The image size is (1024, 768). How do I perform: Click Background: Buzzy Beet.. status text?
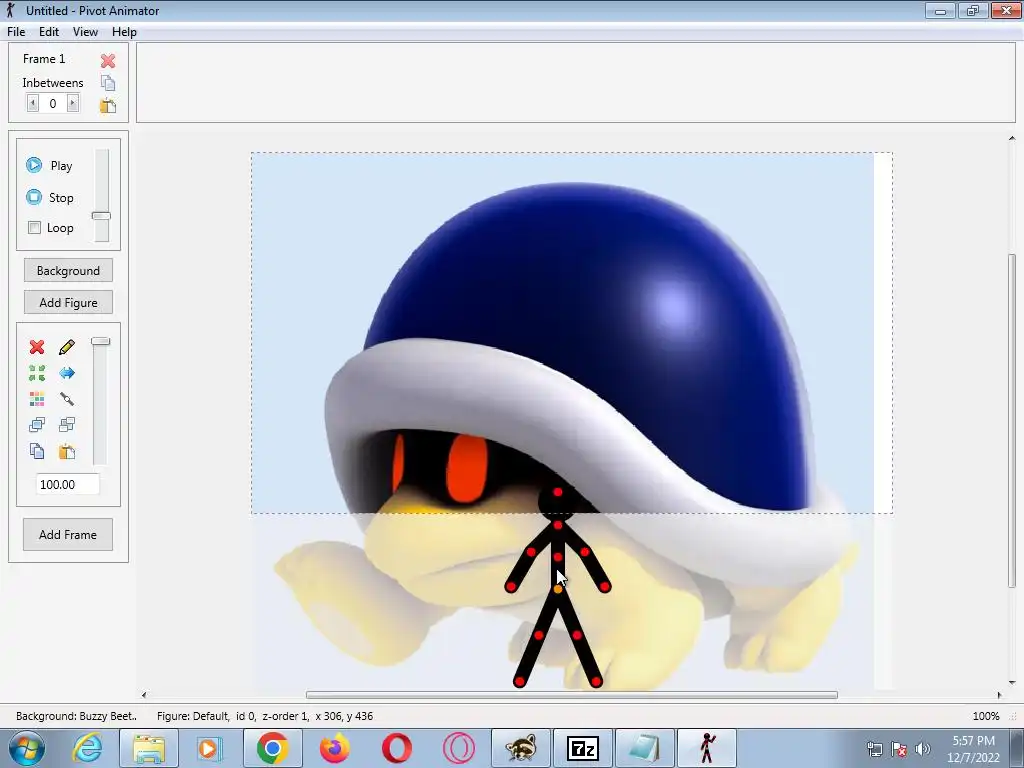point(76,716)
